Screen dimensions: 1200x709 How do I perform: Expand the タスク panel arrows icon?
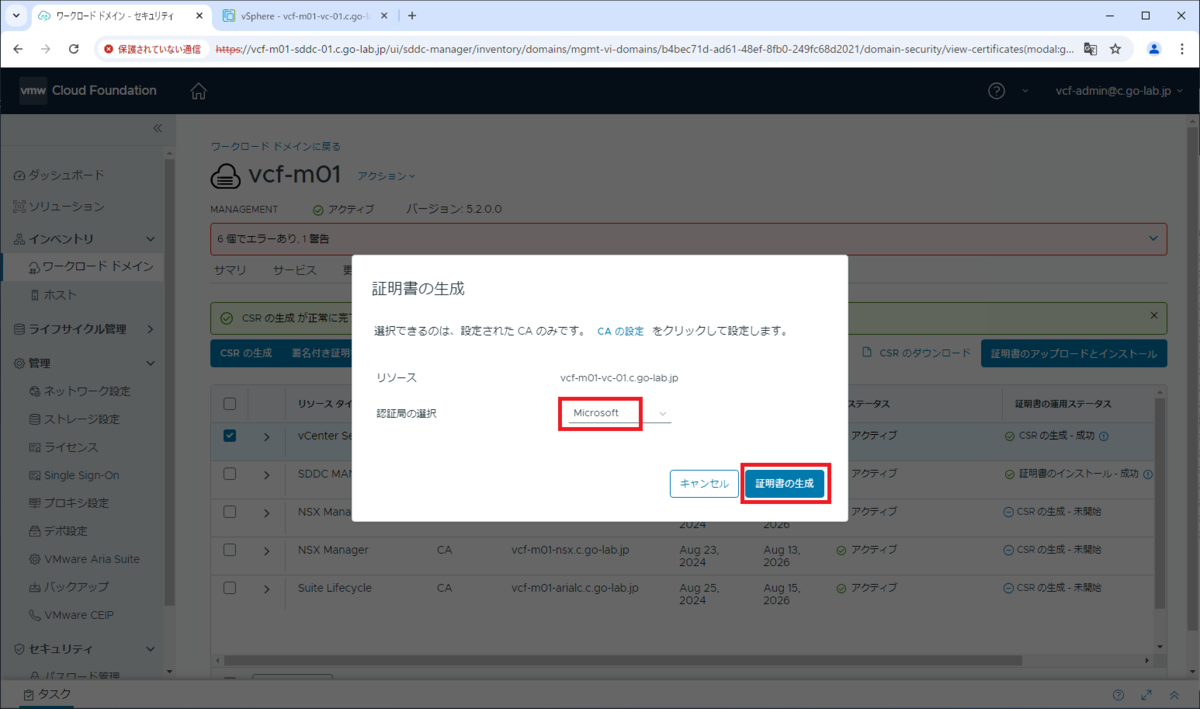click(x=1146, y=695)
